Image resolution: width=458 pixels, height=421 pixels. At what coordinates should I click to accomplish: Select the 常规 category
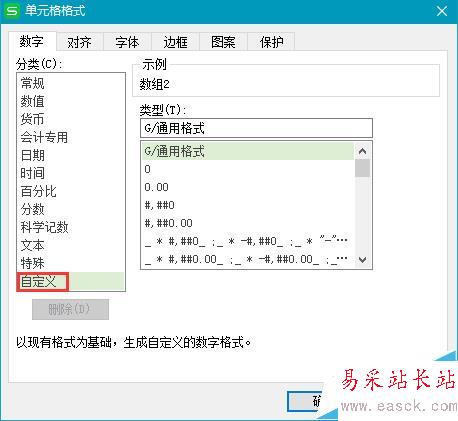pos(71,83)
